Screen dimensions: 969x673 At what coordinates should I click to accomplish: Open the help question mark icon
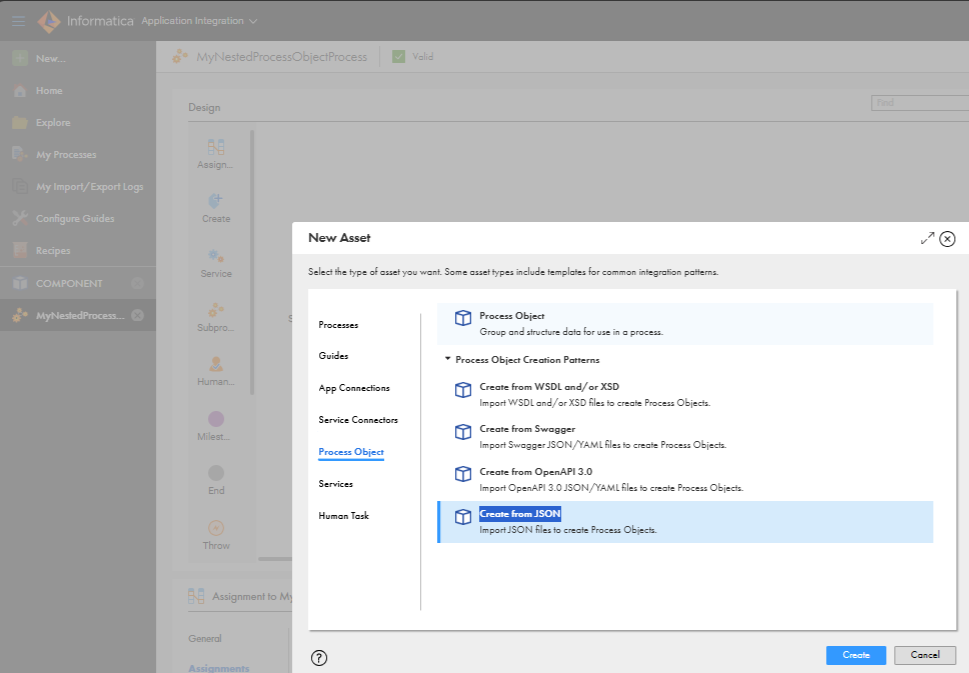pos(319,658)
